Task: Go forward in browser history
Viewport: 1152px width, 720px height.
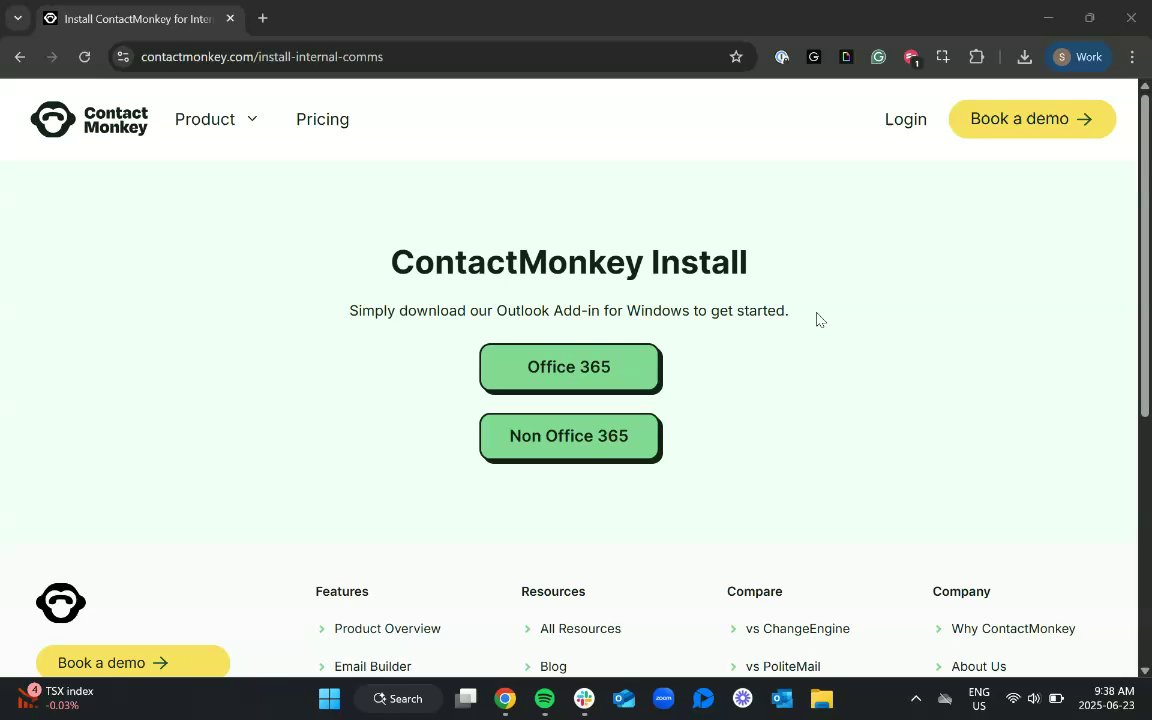Action: coord(52,57)
